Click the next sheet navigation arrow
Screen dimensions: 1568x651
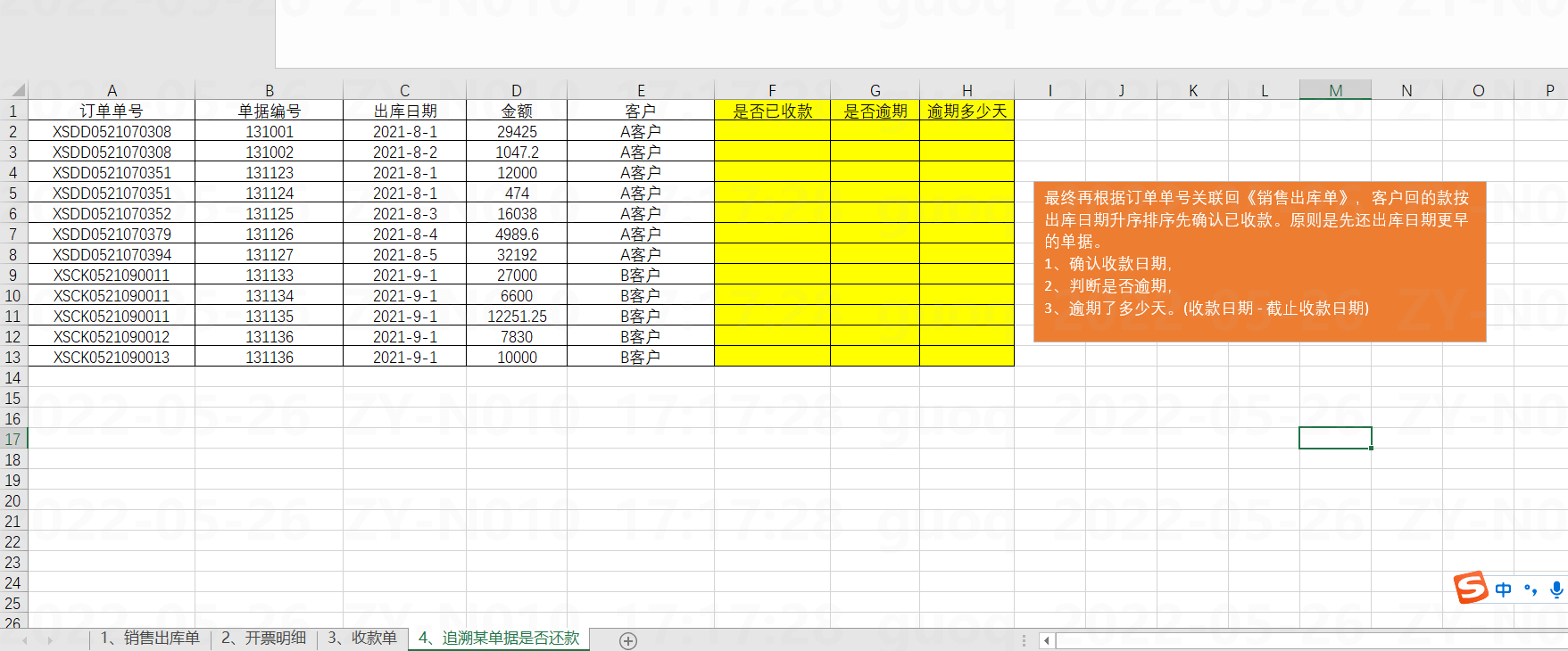tap(49, 640)
